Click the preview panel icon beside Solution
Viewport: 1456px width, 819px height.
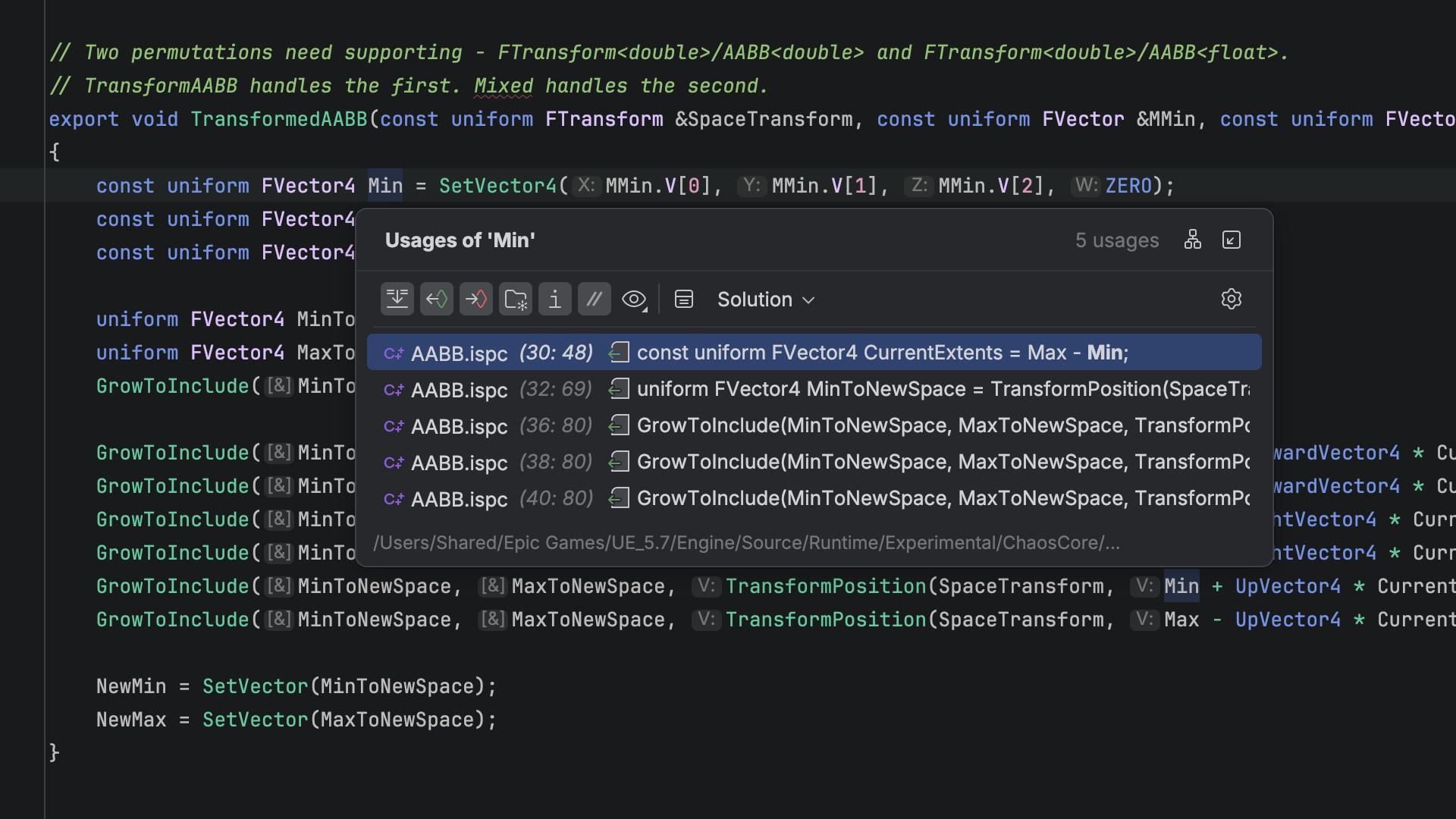tap(684, 300)
